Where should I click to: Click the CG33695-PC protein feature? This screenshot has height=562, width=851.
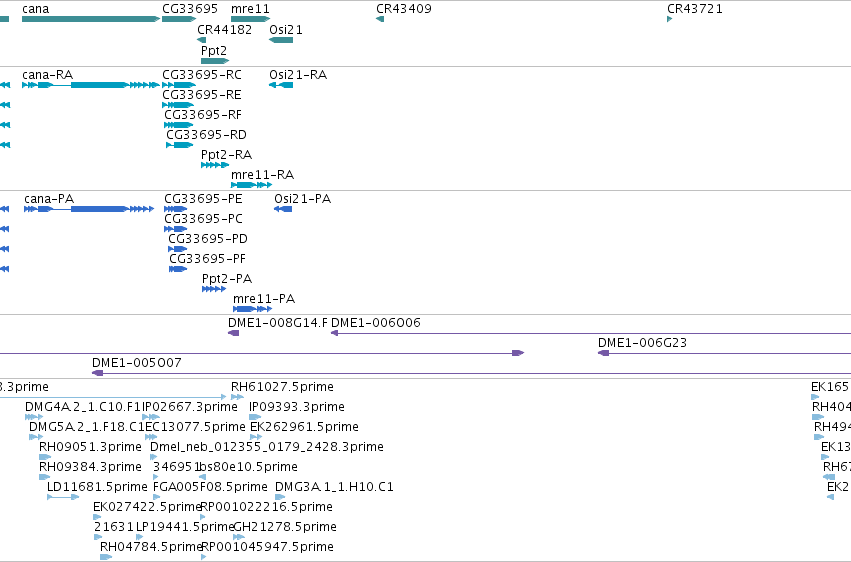(176, 229)
